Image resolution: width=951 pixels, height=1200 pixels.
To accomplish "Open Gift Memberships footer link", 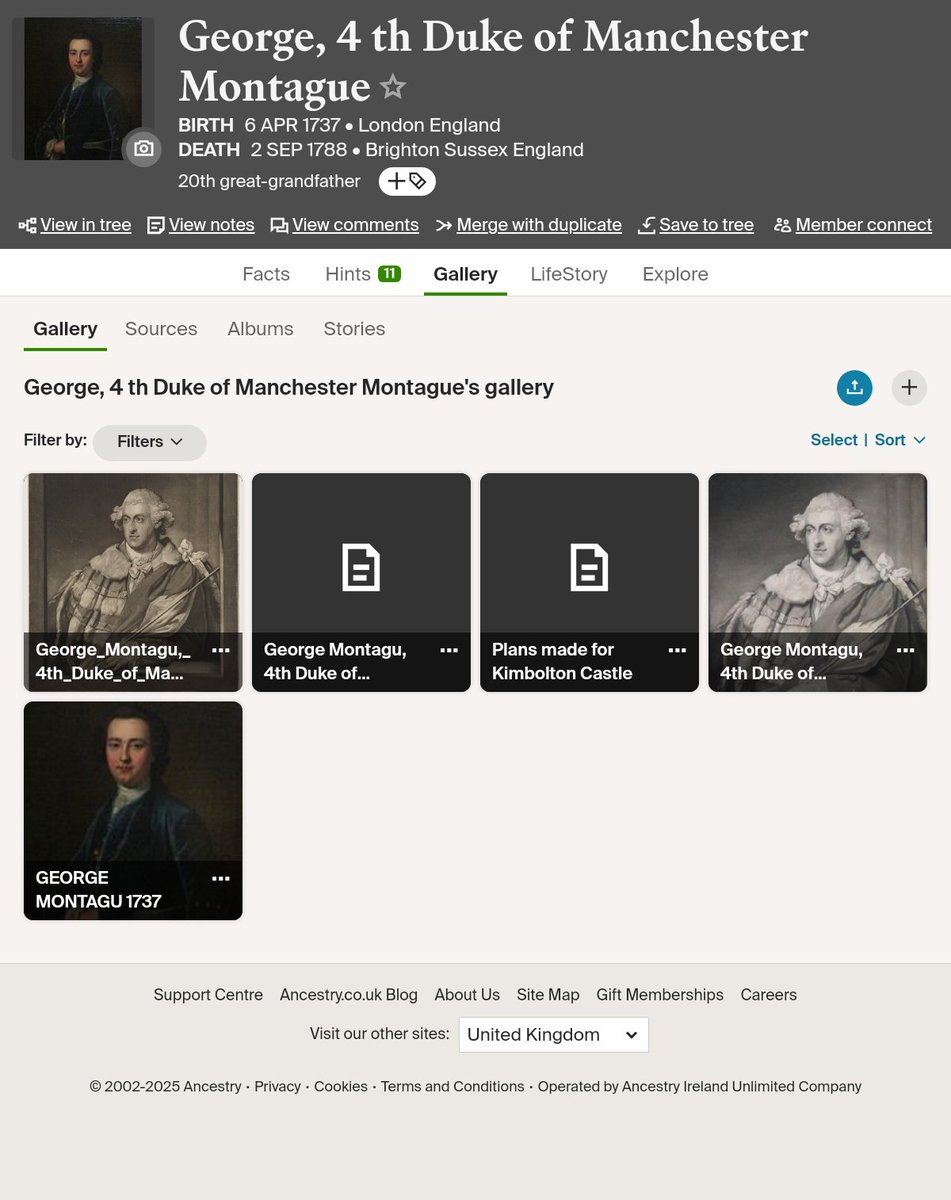I will [x=660, y=995].
